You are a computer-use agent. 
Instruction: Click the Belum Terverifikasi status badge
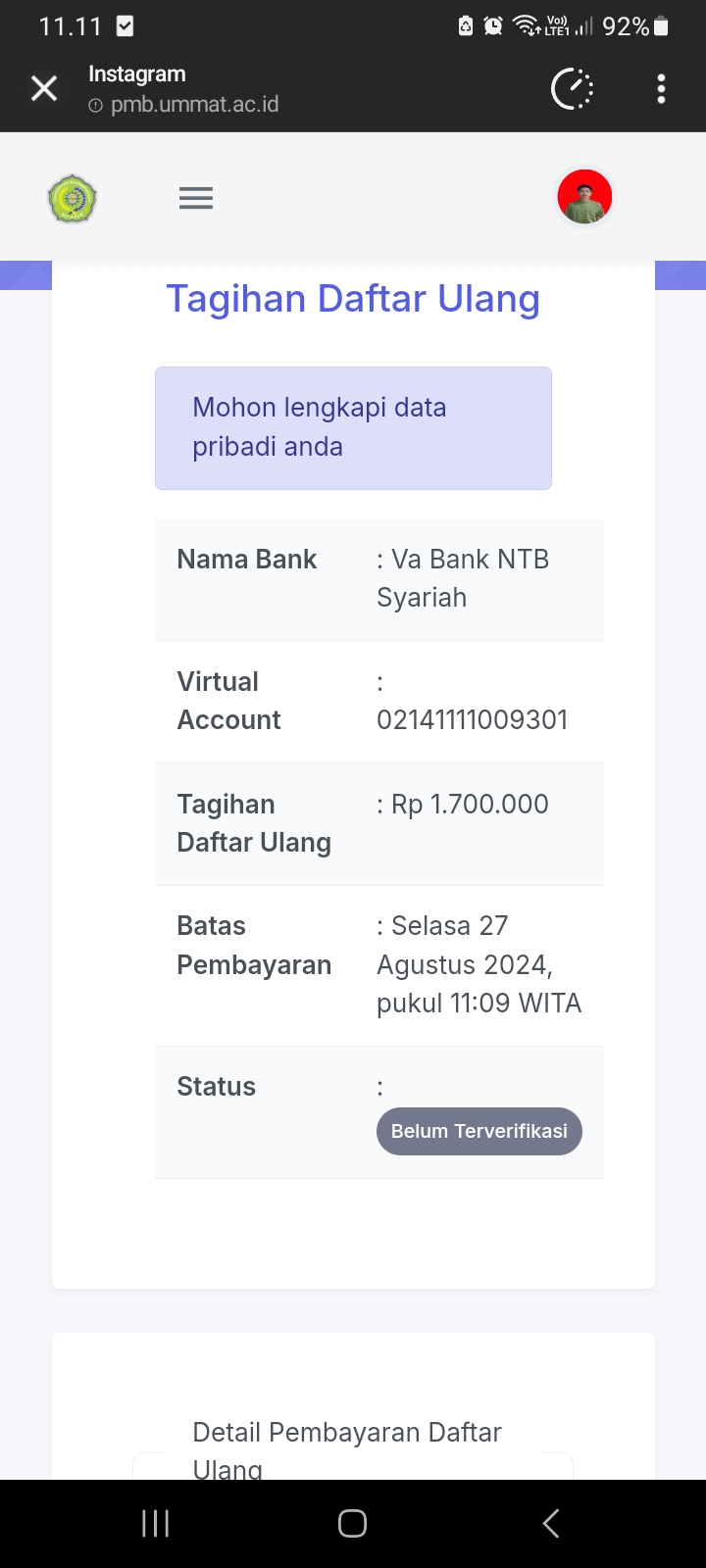[x=479, y=1131]
